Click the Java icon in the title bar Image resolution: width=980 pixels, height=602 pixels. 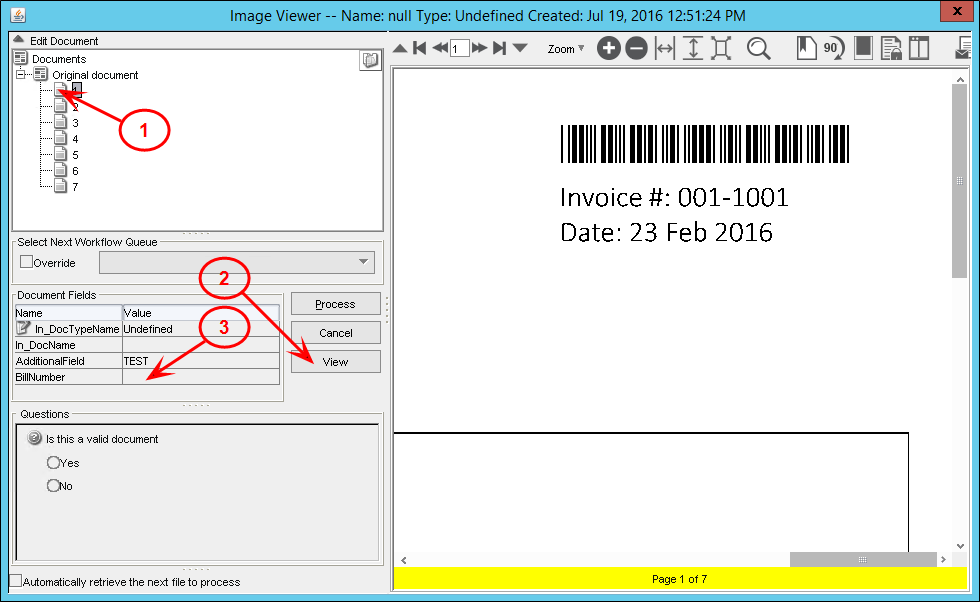pos(18,15)
